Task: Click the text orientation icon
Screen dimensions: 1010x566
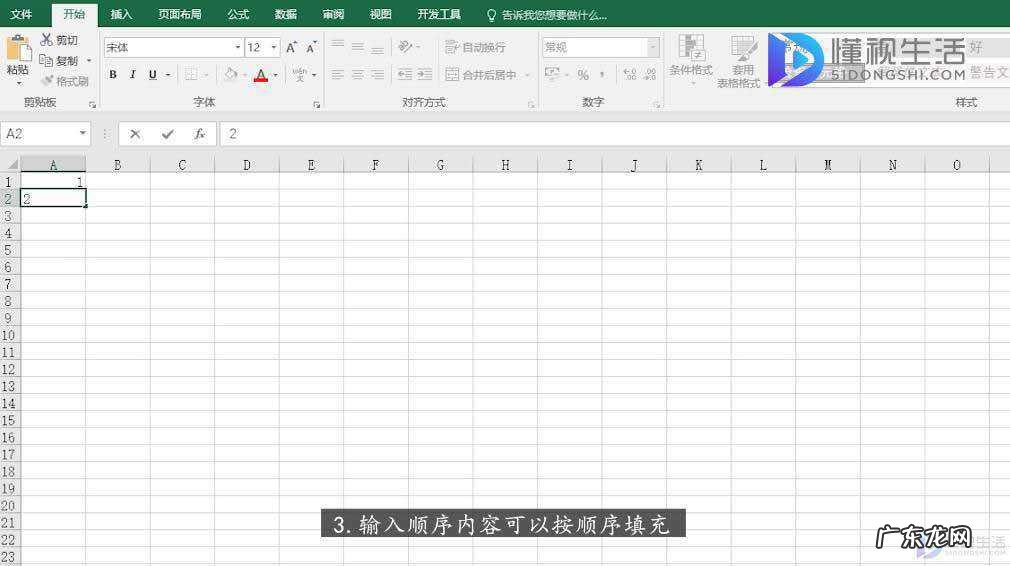Action: tap(406, 47)
